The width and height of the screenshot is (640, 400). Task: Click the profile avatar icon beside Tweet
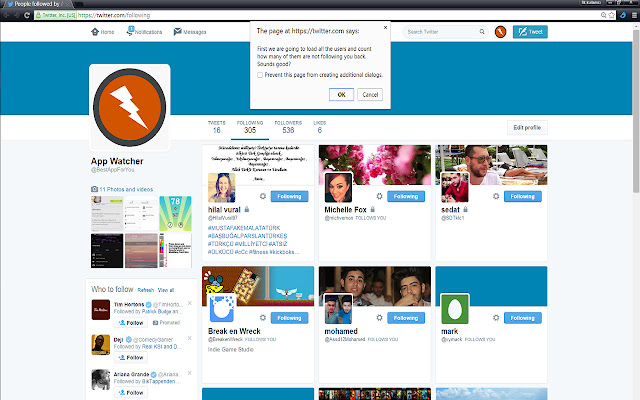point(499,32)
